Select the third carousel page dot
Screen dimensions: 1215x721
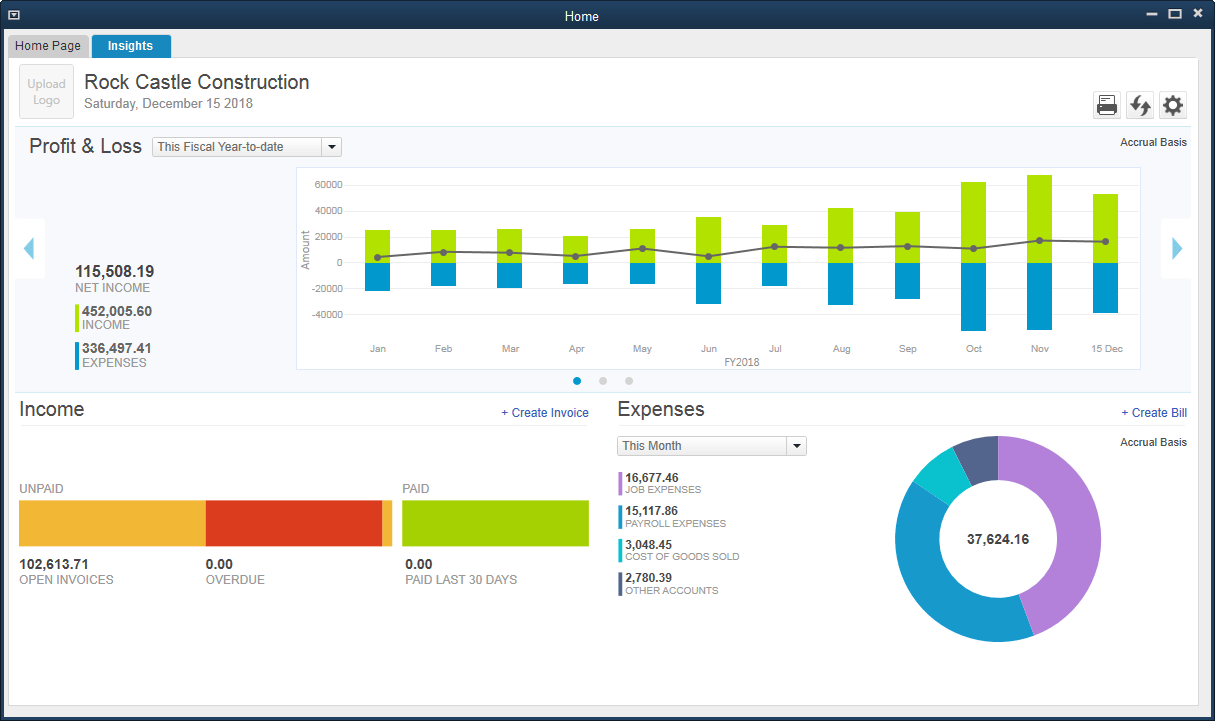(629, 381)
